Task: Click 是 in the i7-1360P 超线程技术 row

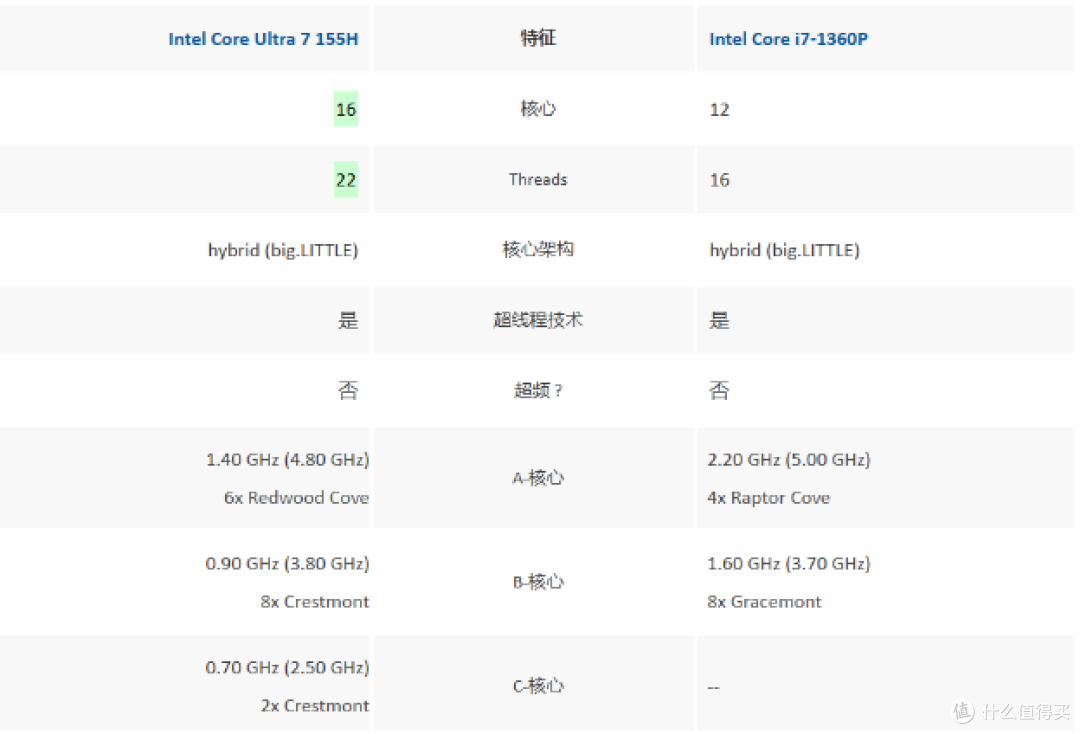Action: tap(719, 320)
